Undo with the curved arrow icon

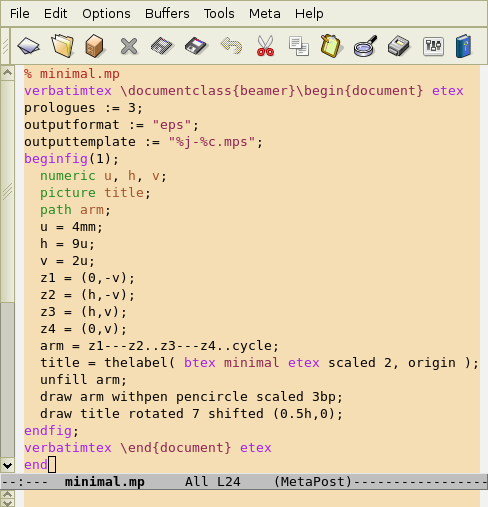click(231, 46)
